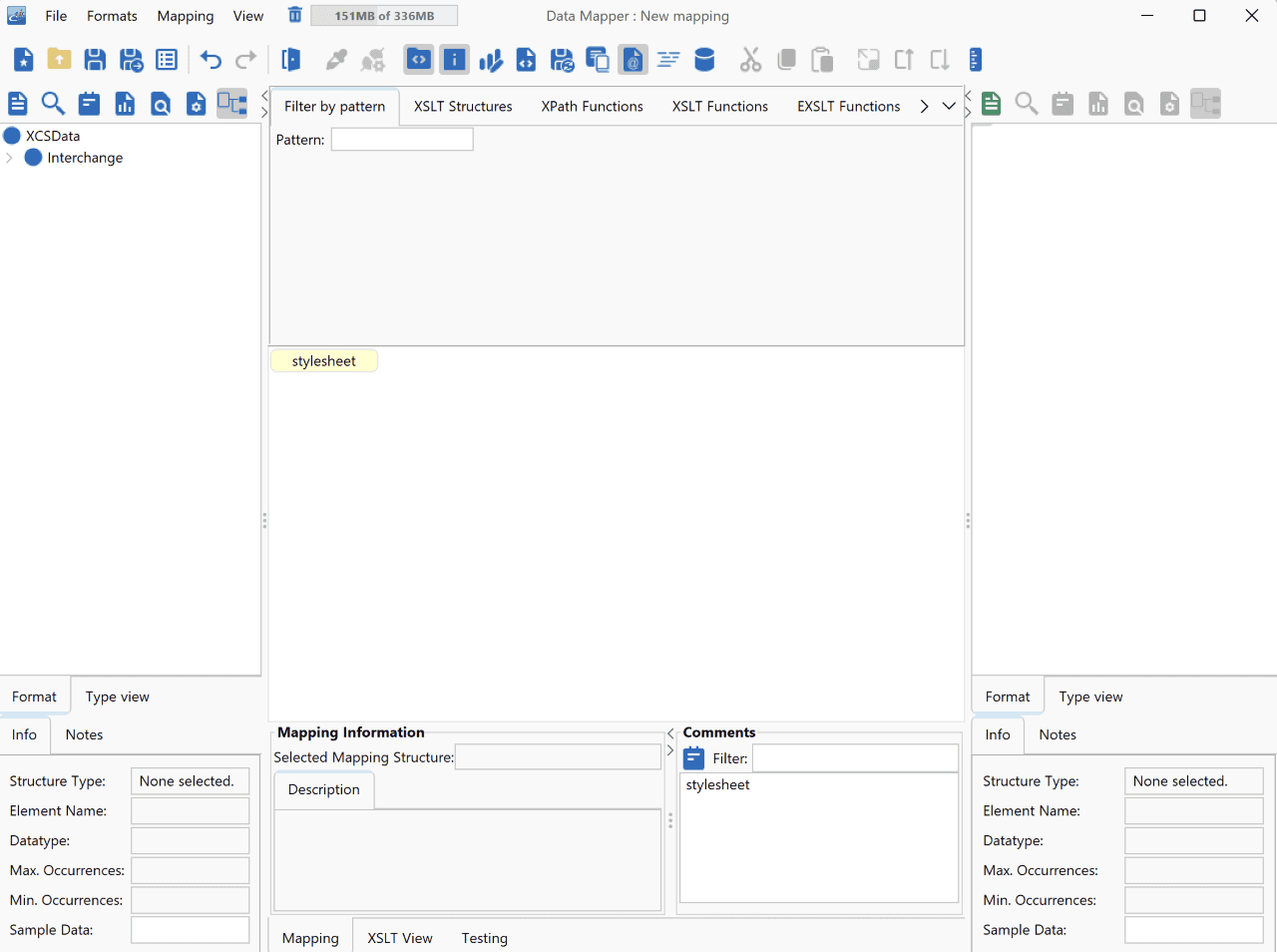Select the Description tab under Mapping Information
The height and width of the screenshot is (952, 1277).
(x=324, y=789)
